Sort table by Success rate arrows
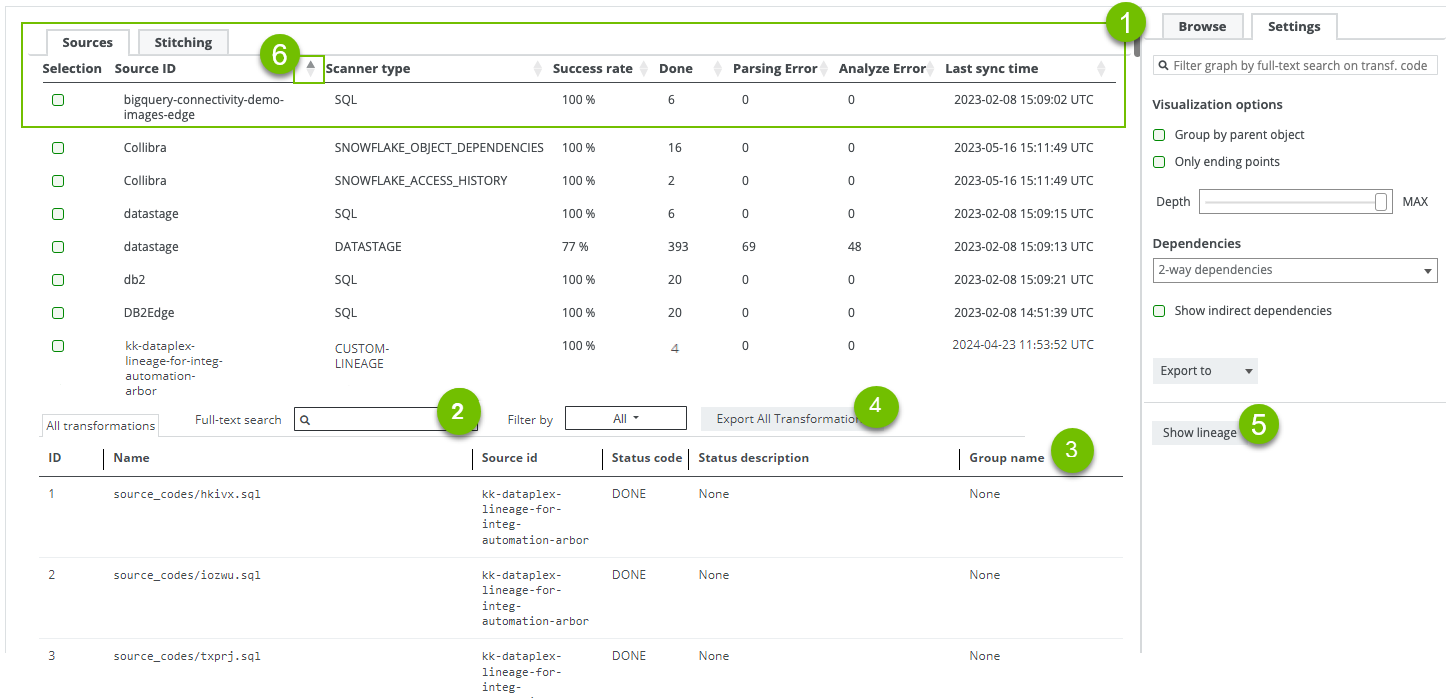 tap(643, 69)
